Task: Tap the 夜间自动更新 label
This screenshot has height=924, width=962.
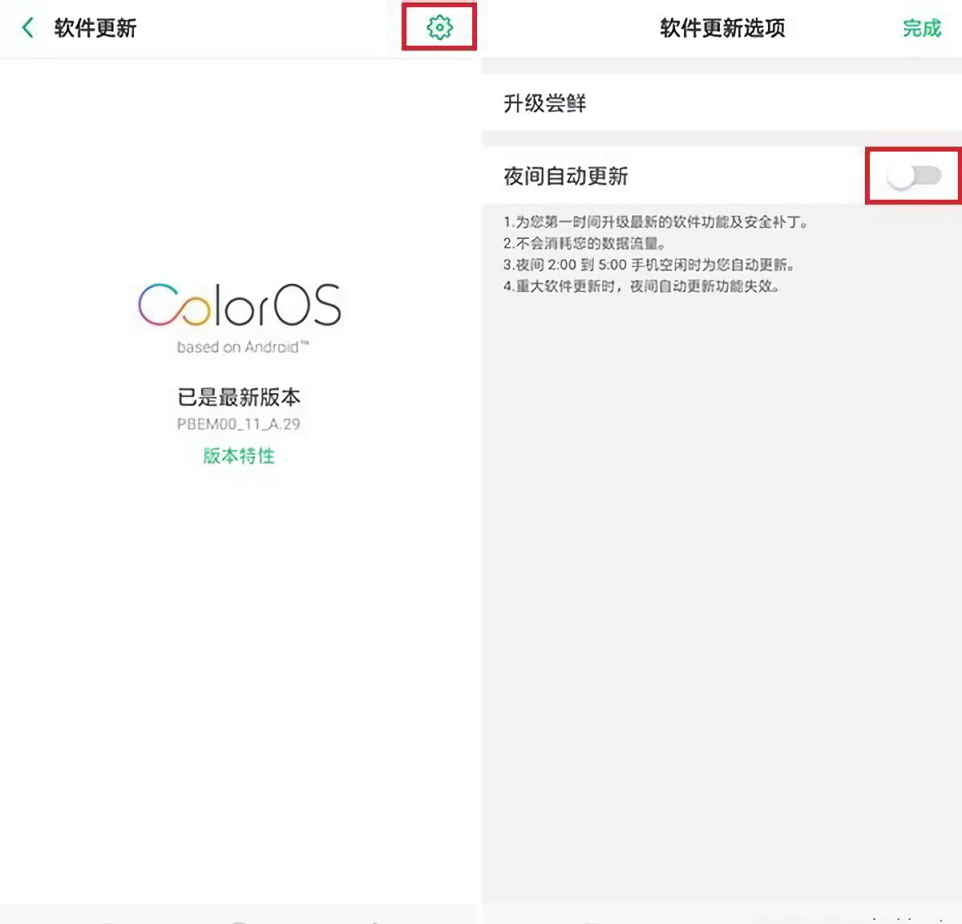Action: tap(566, 176)
